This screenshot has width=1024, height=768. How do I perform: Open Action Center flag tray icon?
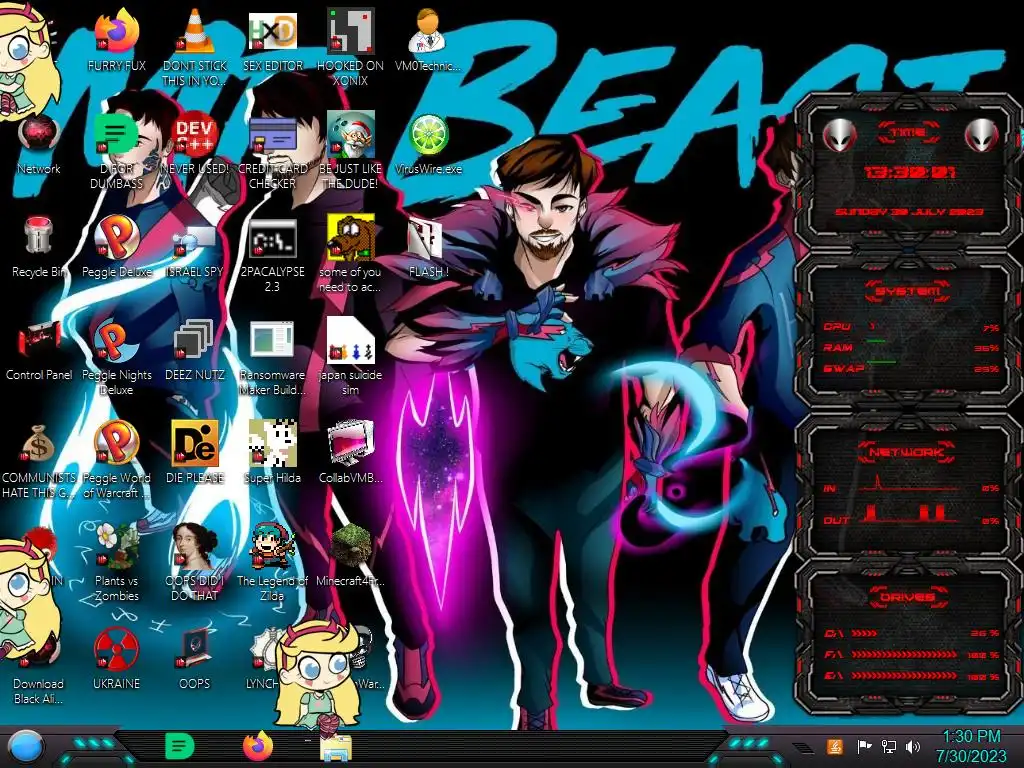pos(864,746)
